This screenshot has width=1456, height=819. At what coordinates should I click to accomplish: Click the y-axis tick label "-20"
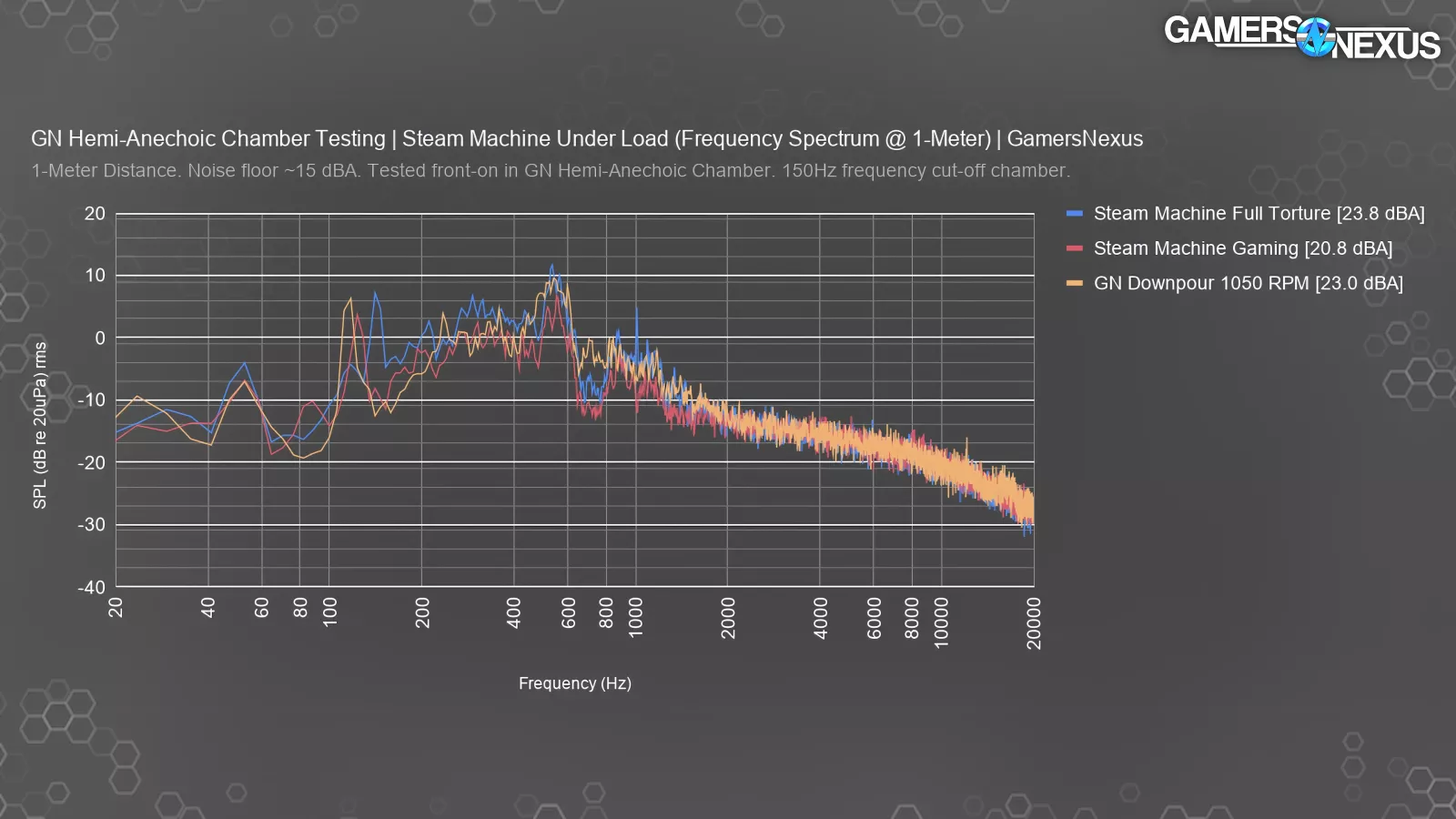tap(92, 462)
